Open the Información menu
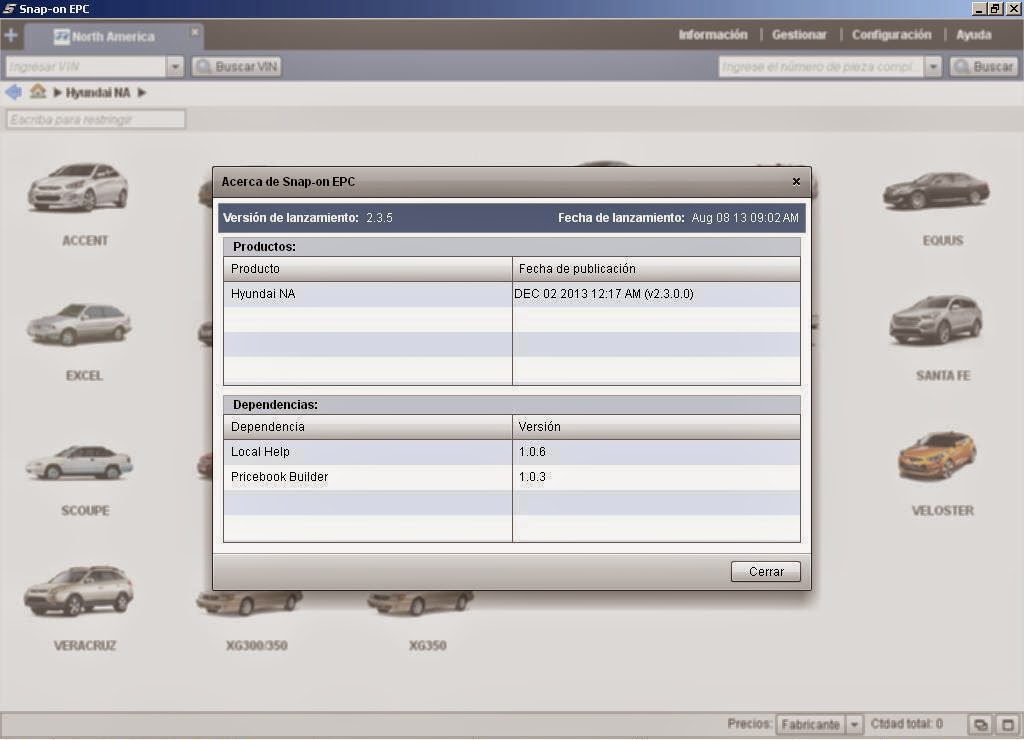 point(712,35)
